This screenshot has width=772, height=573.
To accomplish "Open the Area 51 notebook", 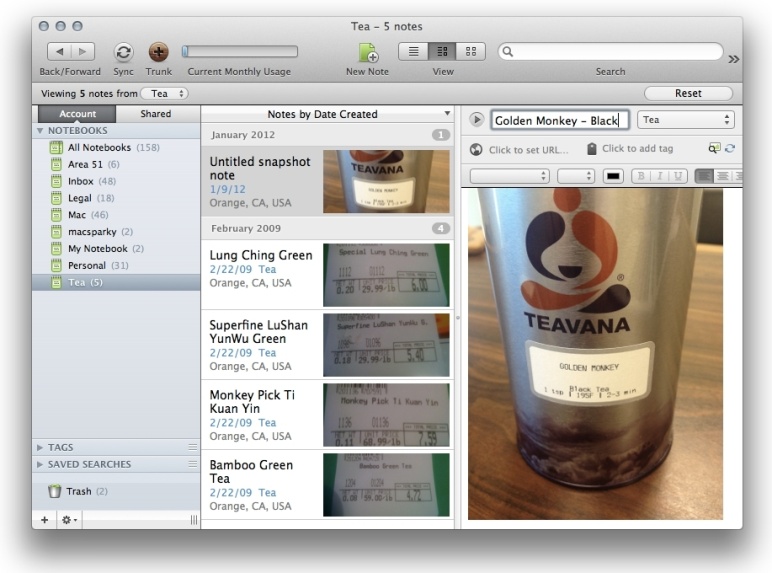I will tap(116, 164).
